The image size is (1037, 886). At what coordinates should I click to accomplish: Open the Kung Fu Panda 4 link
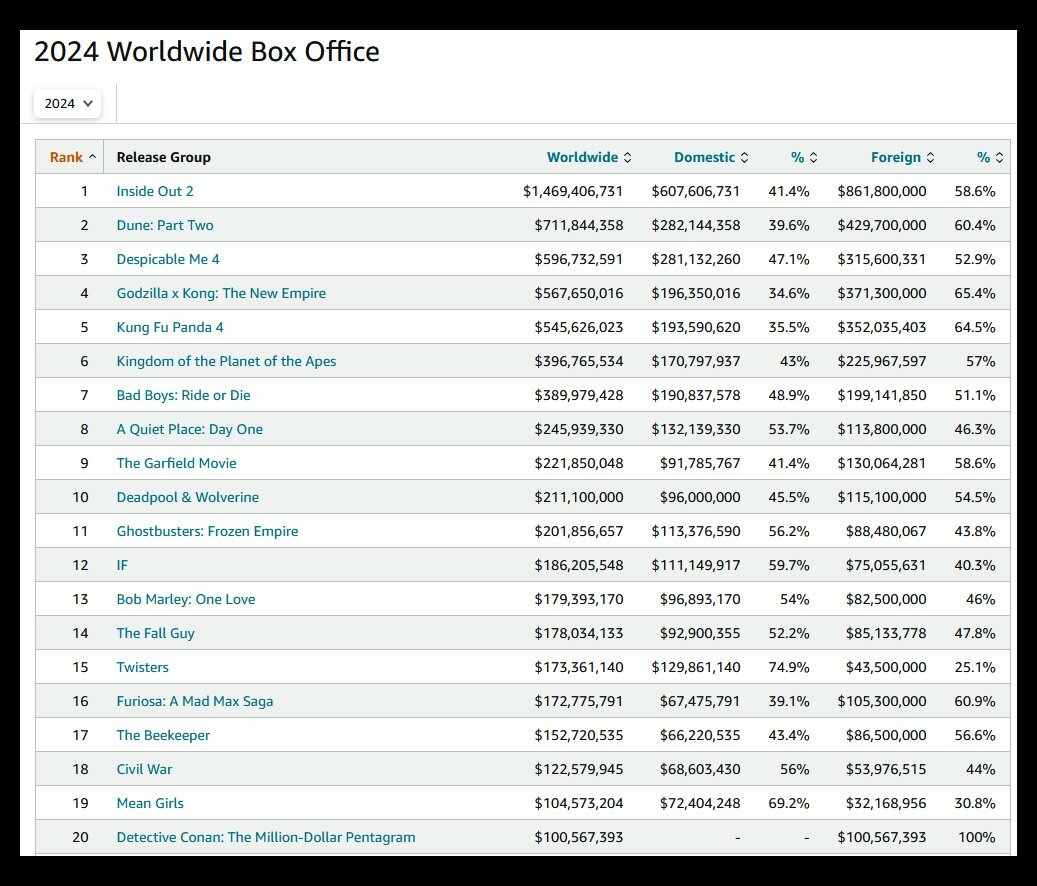tap(170, 327)
